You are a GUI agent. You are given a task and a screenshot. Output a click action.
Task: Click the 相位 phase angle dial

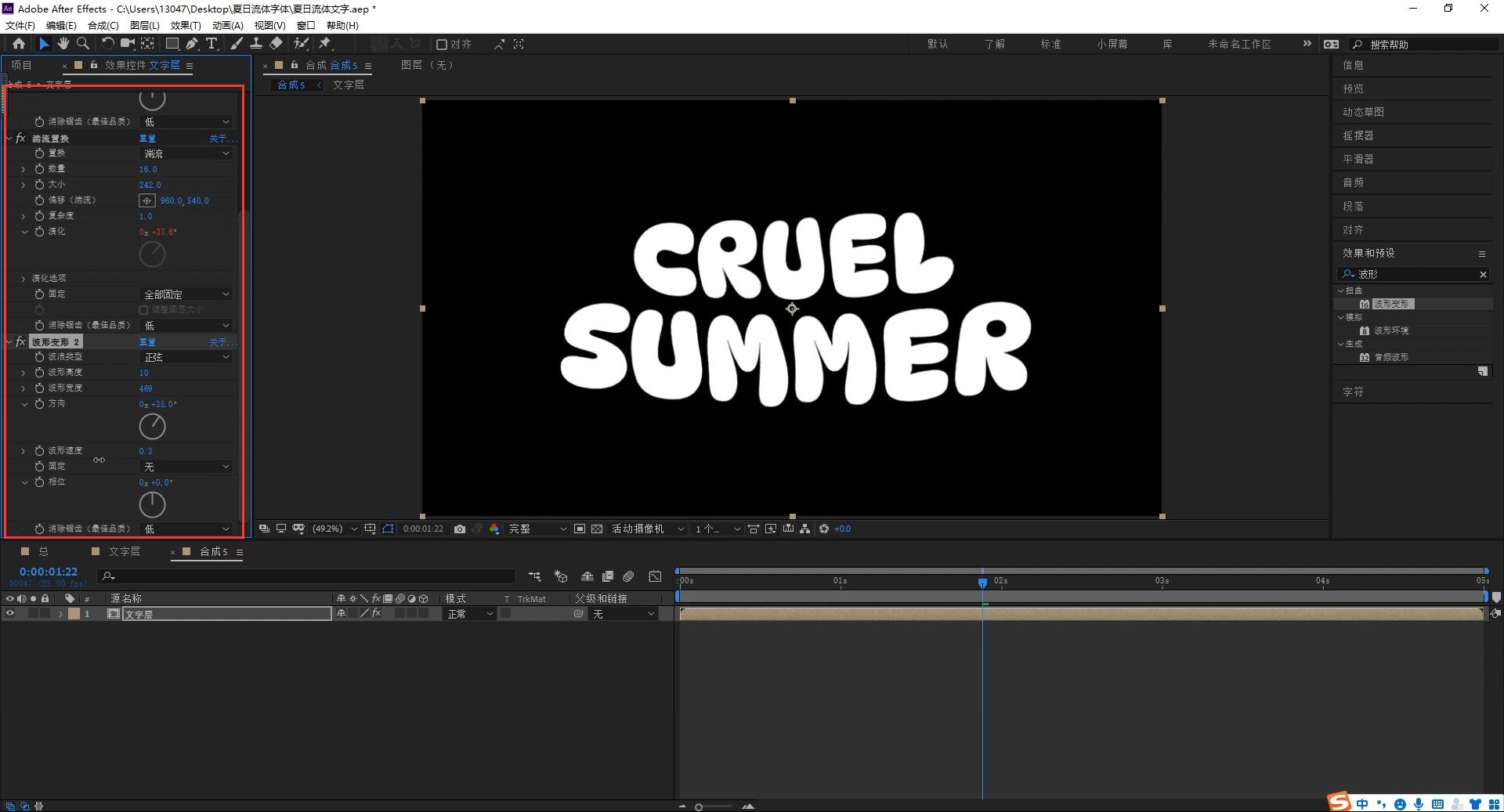[x=152, y=505]
